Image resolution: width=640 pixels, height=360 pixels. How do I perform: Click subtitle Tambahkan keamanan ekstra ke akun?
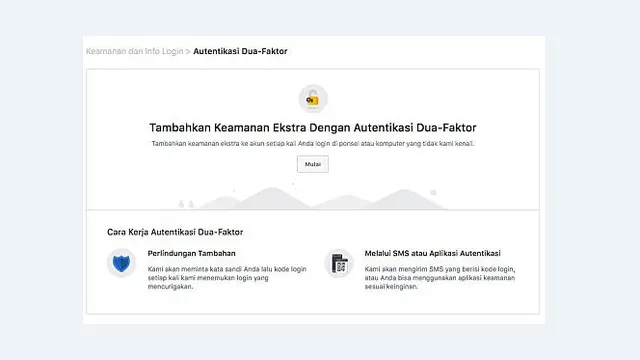(313, 144)
